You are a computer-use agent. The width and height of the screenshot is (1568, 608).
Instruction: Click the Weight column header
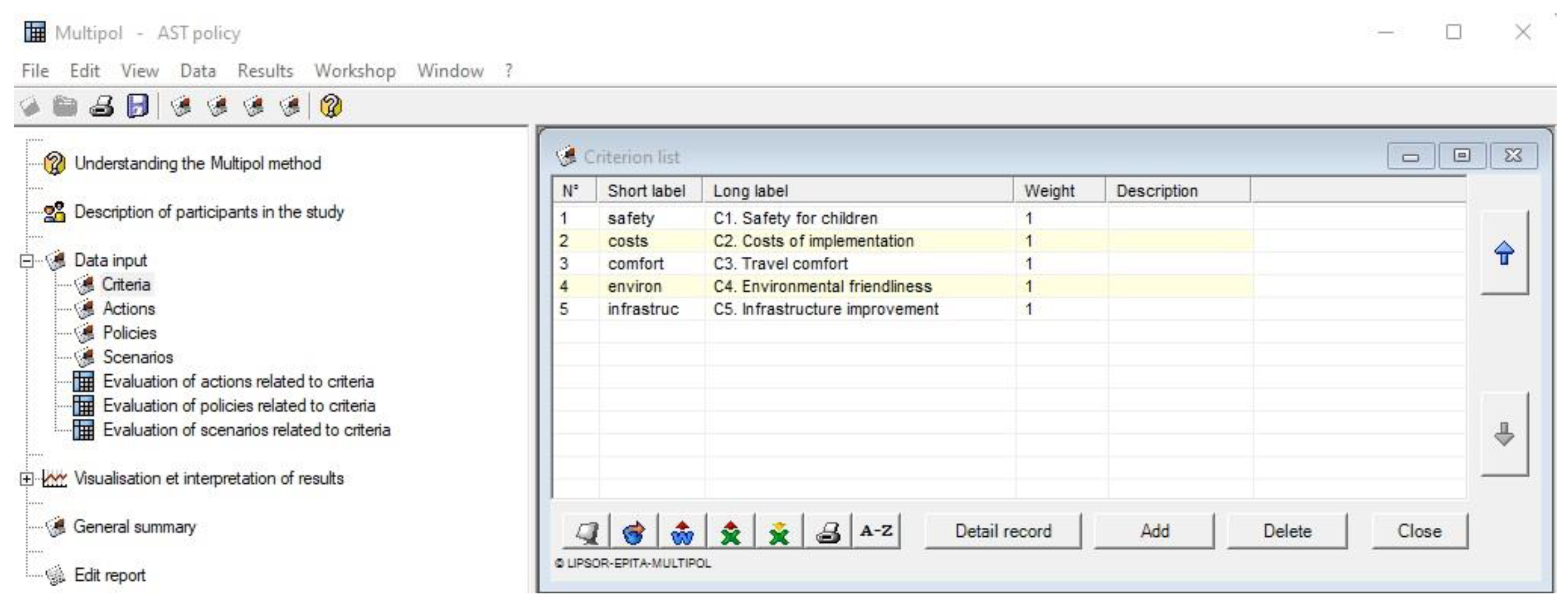click(1050, 191)
